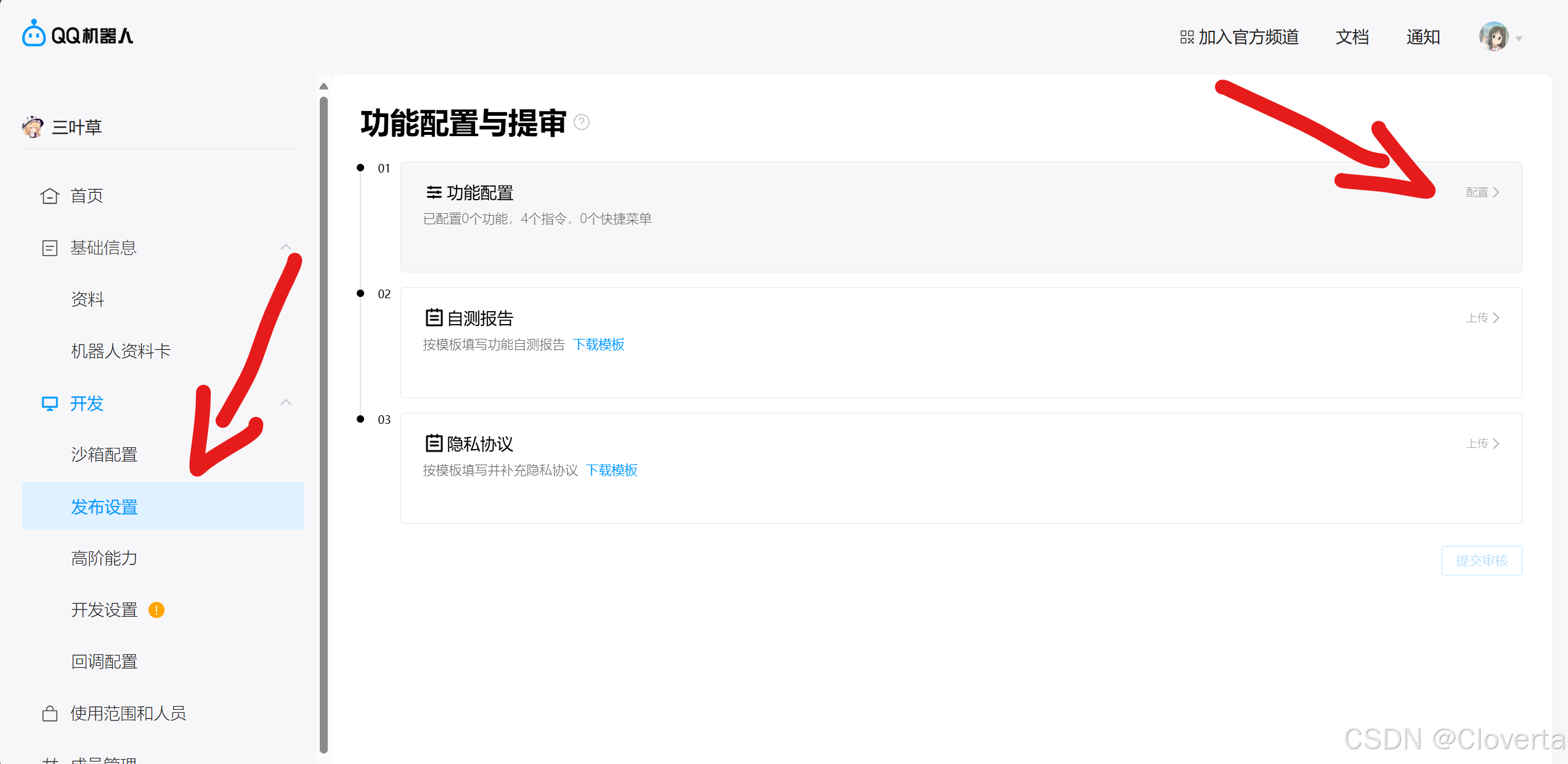Open the account dropdown arrow next to avatar

pyautogui.click(x=1519, y=39)
